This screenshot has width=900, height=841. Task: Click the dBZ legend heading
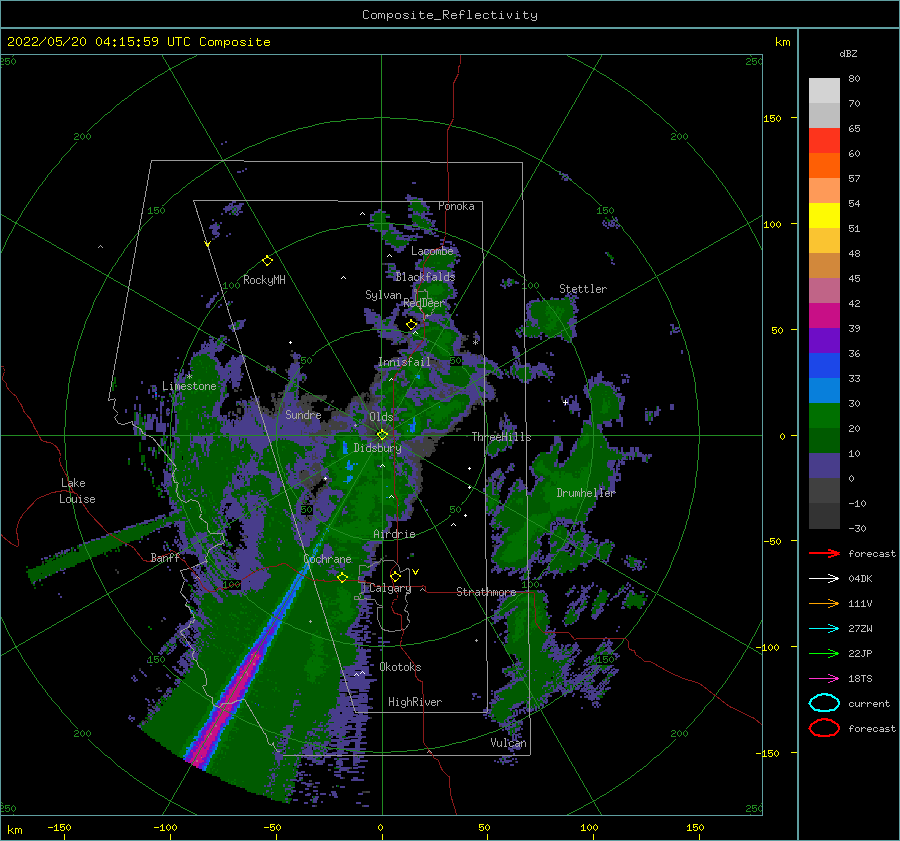[x=848, y=53]
